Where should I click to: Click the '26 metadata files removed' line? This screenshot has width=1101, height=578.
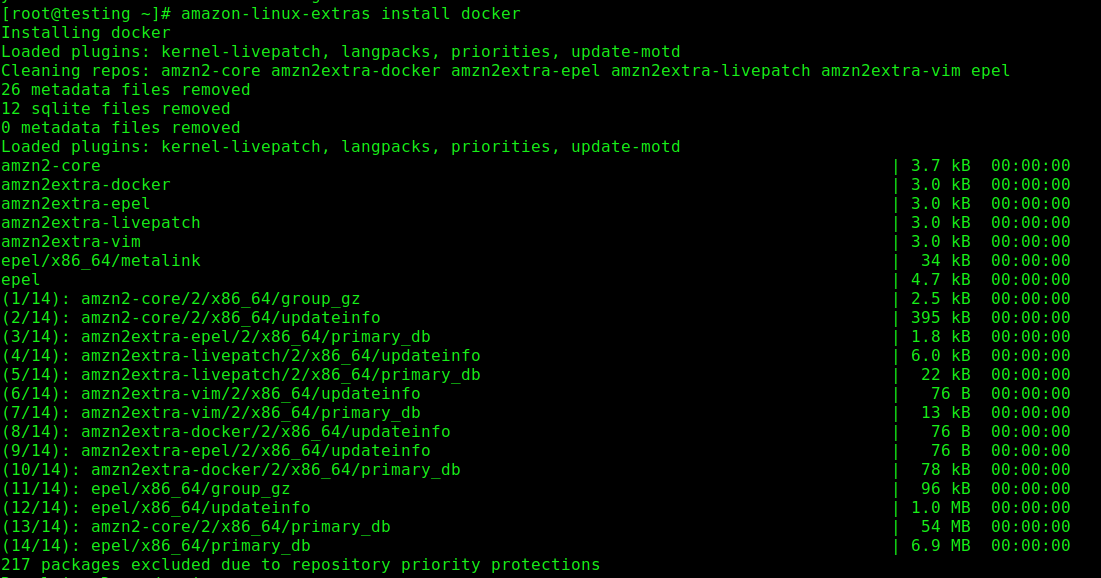[x=126, y=90]
